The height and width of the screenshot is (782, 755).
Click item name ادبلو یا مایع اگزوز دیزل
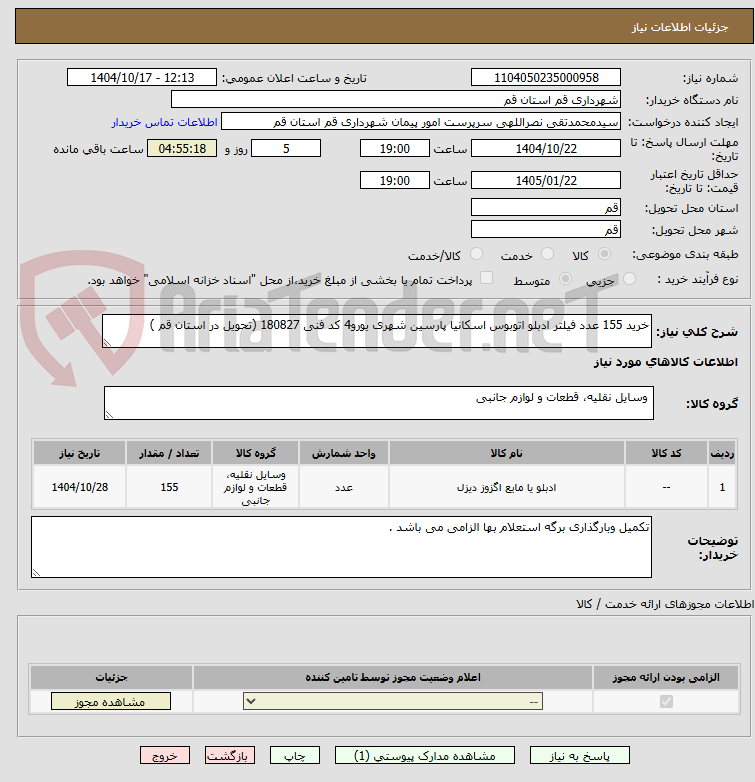[507, 488]
